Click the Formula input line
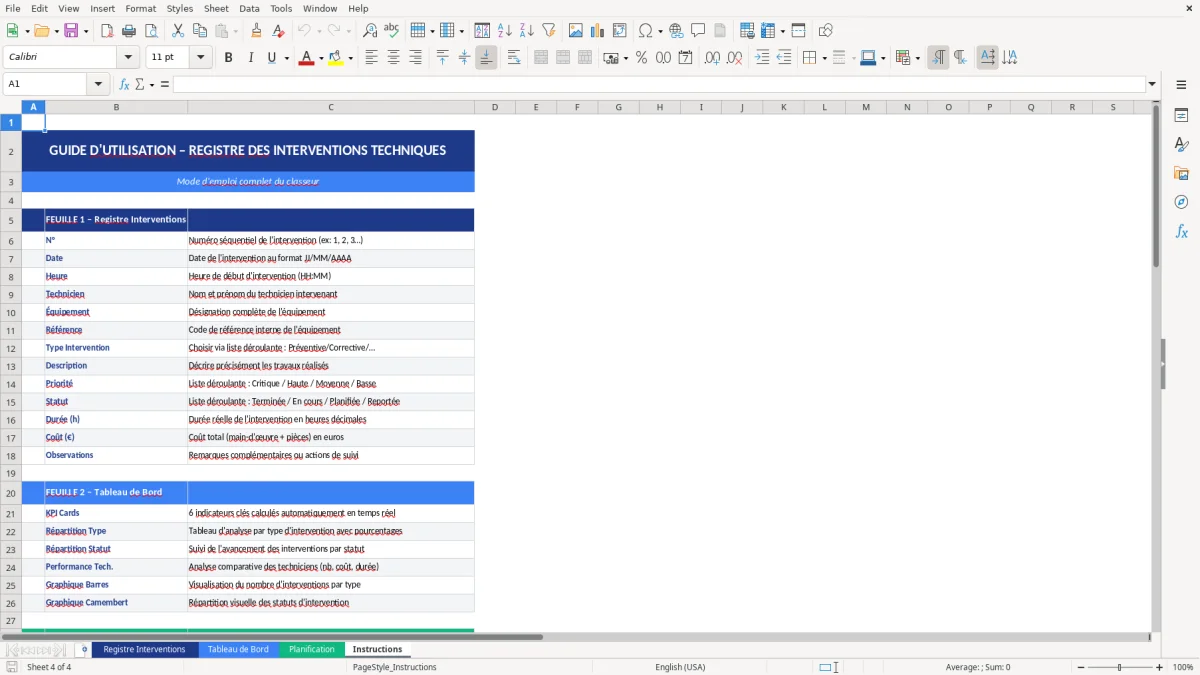This screenshot has height=675, width=1200. (x=659, y=84)
